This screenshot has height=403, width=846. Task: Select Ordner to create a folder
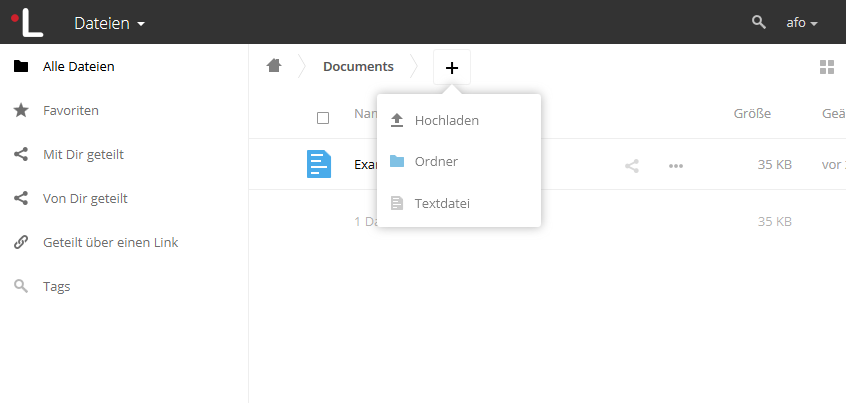[x=436, y=161]
